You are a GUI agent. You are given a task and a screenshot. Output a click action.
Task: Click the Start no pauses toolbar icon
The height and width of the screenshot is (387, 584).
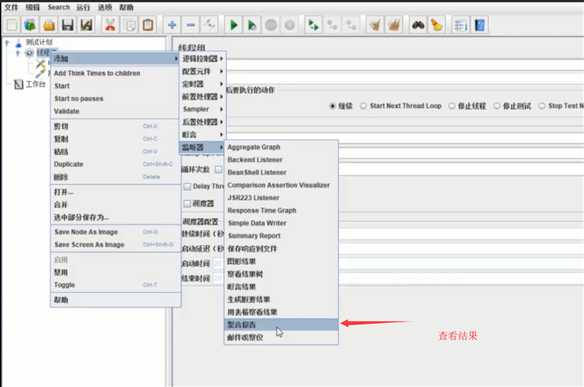pos(252,25)
